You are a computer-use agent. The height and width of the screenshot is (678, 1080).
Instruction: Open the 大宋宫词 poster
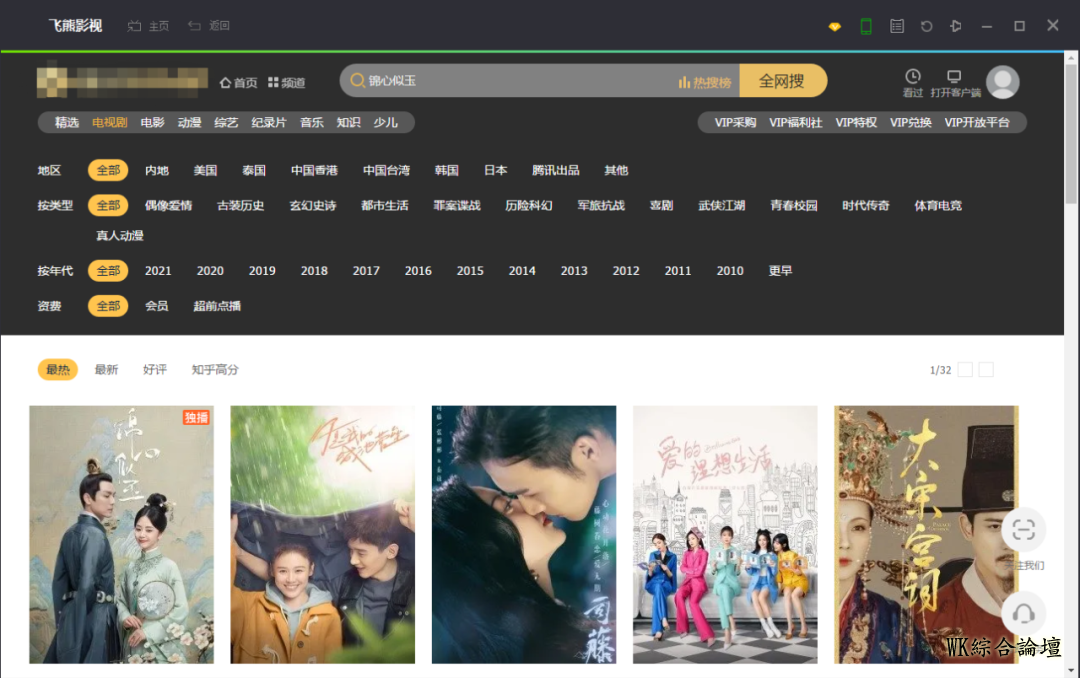point(926,535)
